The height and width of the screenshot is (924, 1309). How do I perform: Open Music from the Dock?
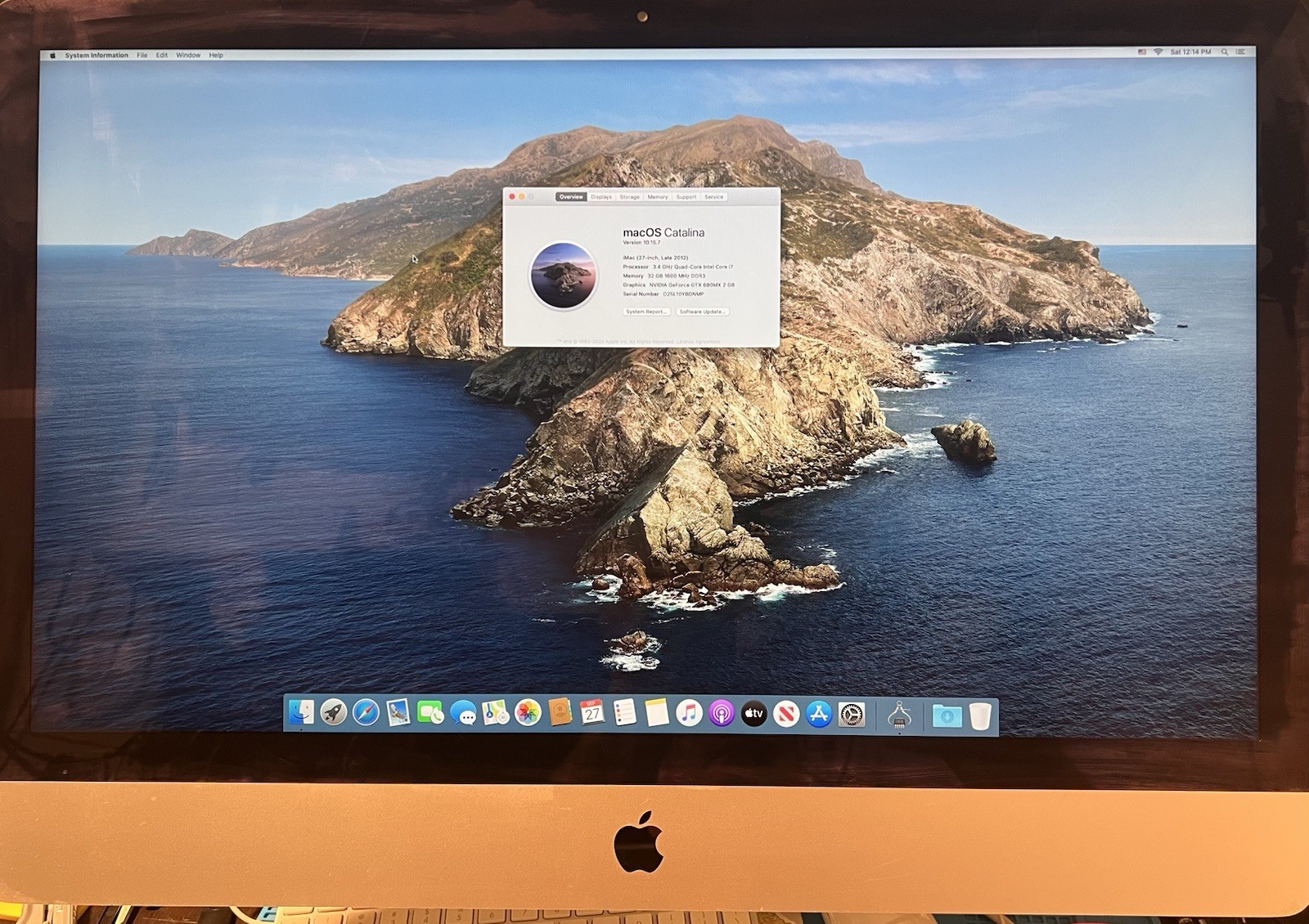click(x=690, y=714)
